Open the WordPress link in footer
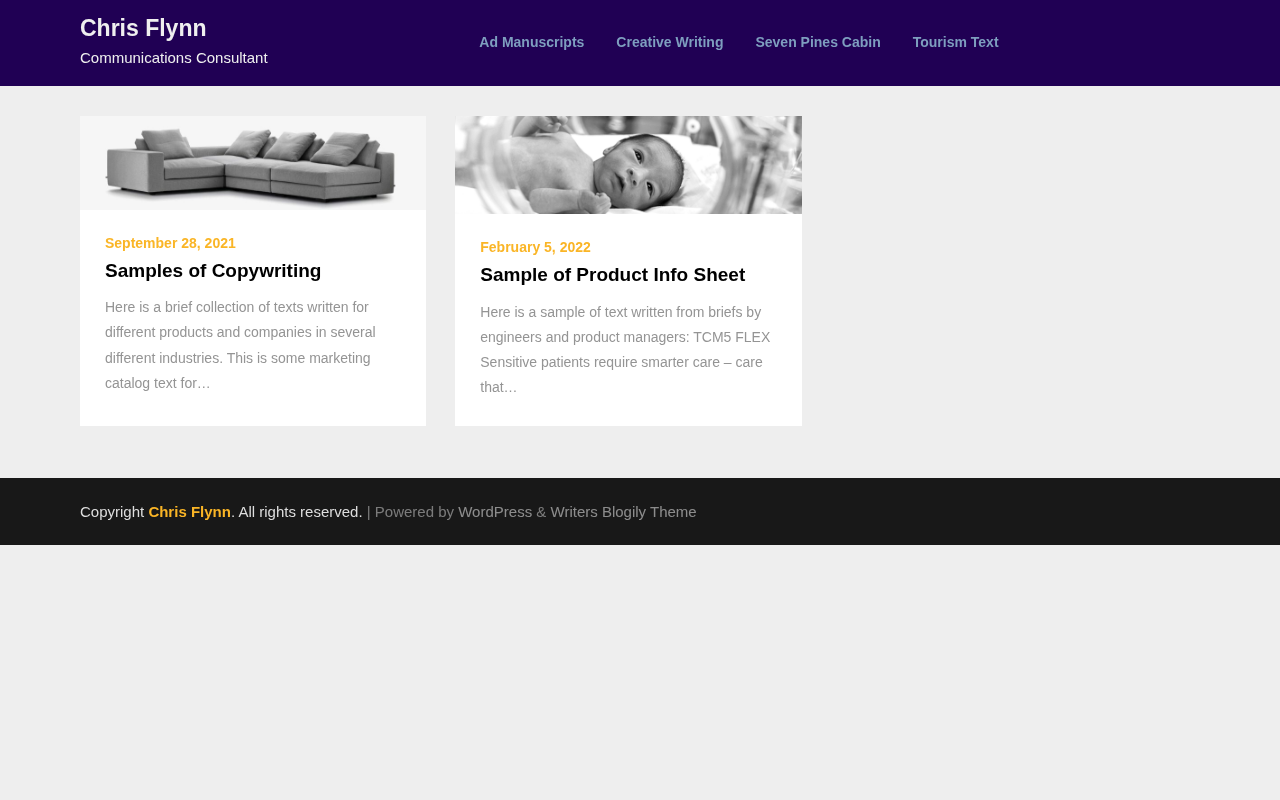This screenshot has height=800, width=1280. [x=495, y=512]
